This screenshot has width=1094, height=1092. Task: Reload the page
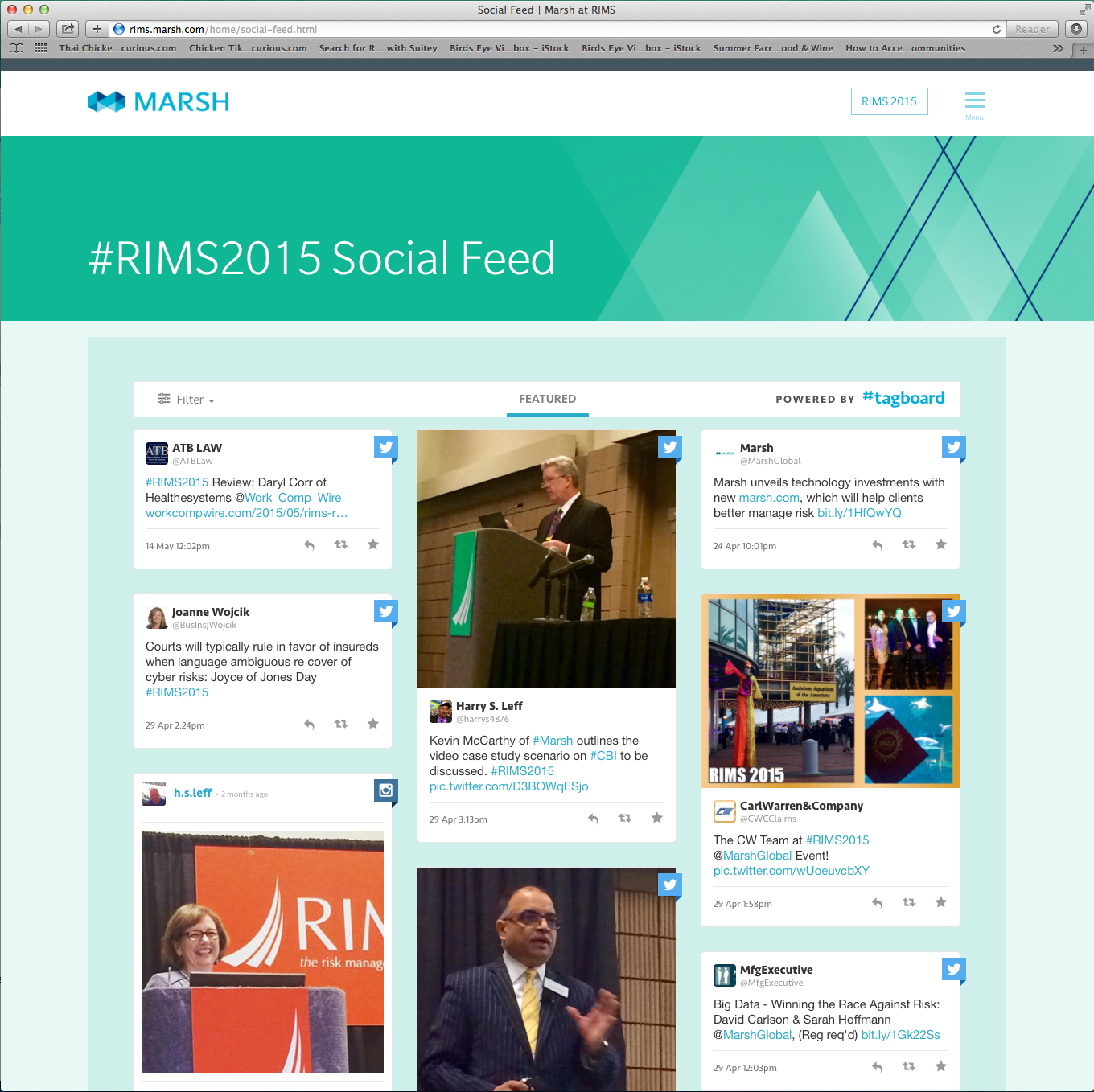click(x=997, y=29)
